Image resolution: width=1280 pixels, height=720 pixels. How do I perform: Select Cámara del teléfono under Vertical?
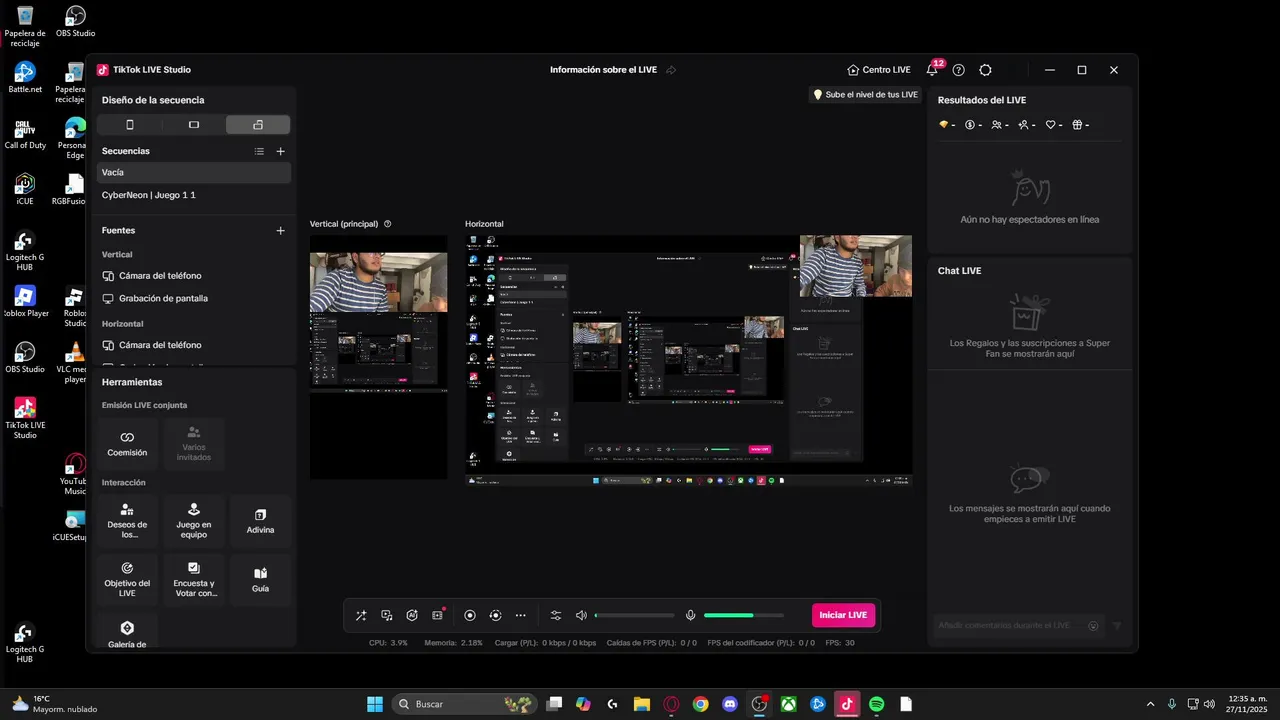click(194, 275)
